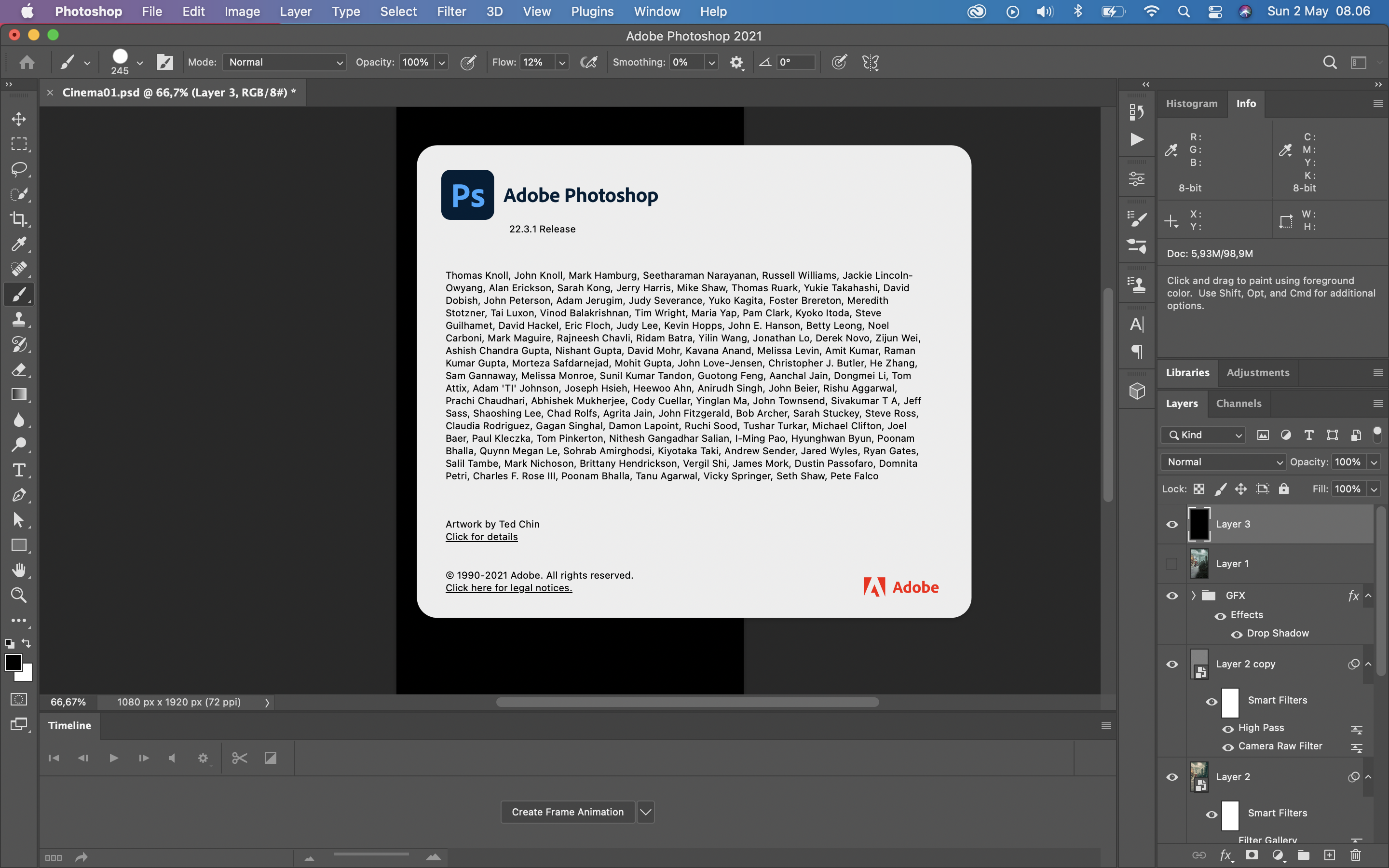Toggle the airbrush build-up effect

589,62
